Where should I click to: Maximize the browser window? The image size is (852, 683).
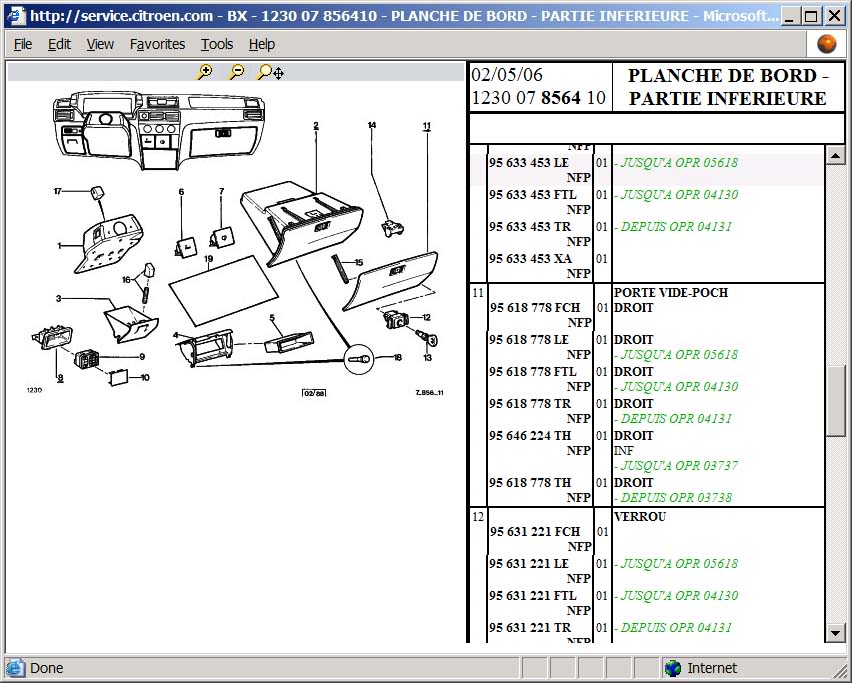tap(811, 16)
